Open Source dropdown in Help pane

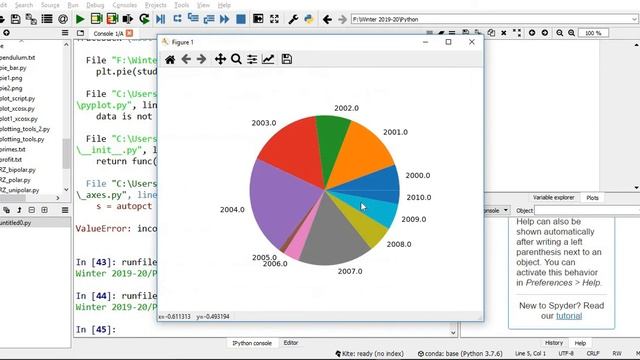pos(496,210)
